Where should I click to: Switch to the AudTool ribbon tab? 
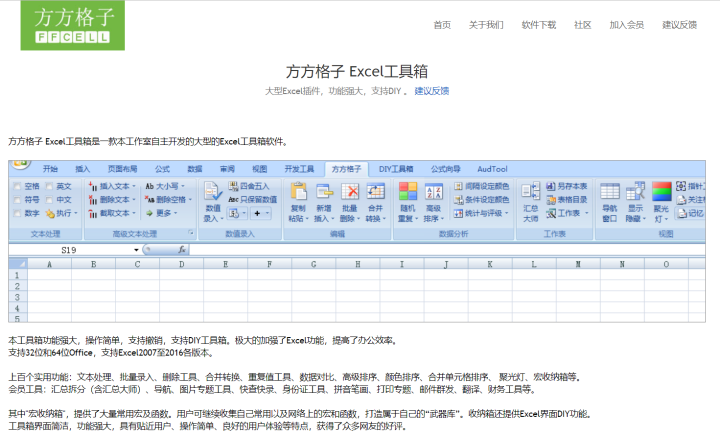[492, 169]
